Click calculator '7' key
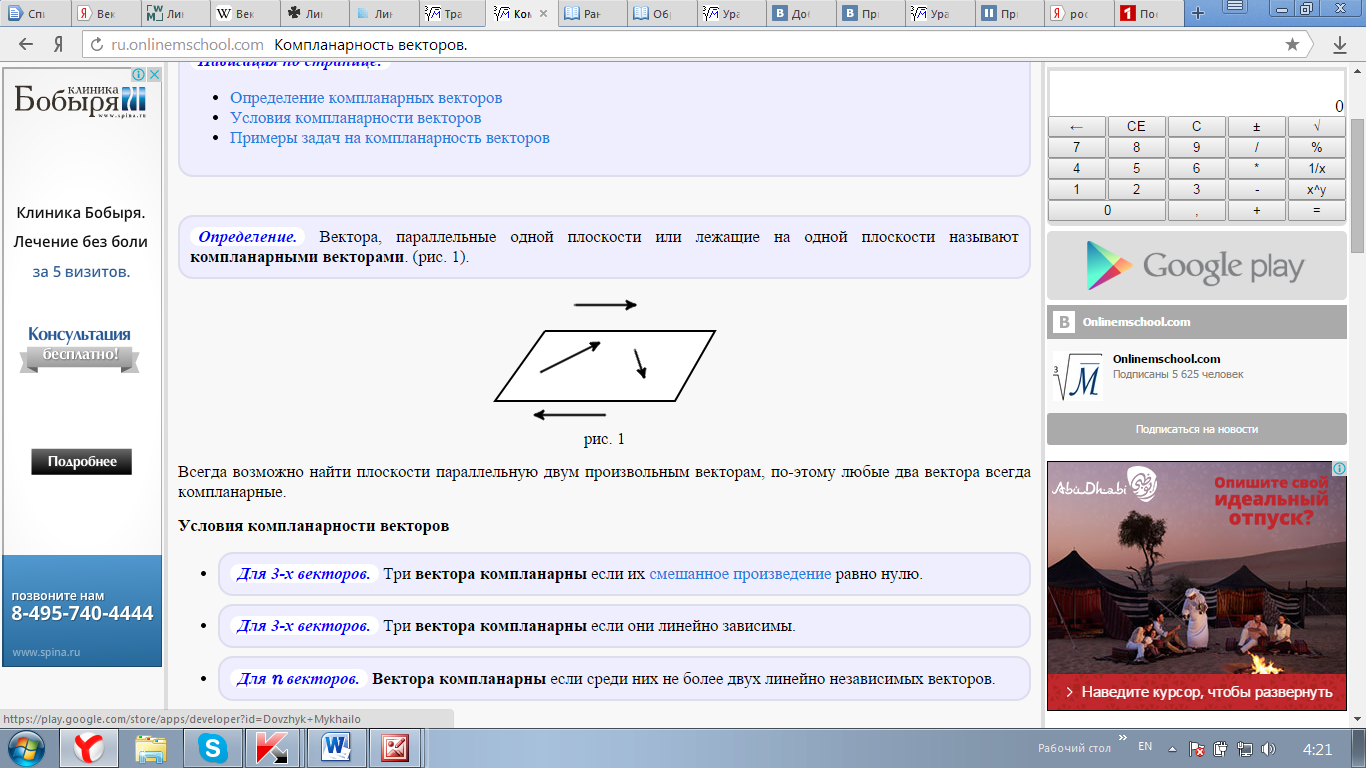 pos(1077,148)
